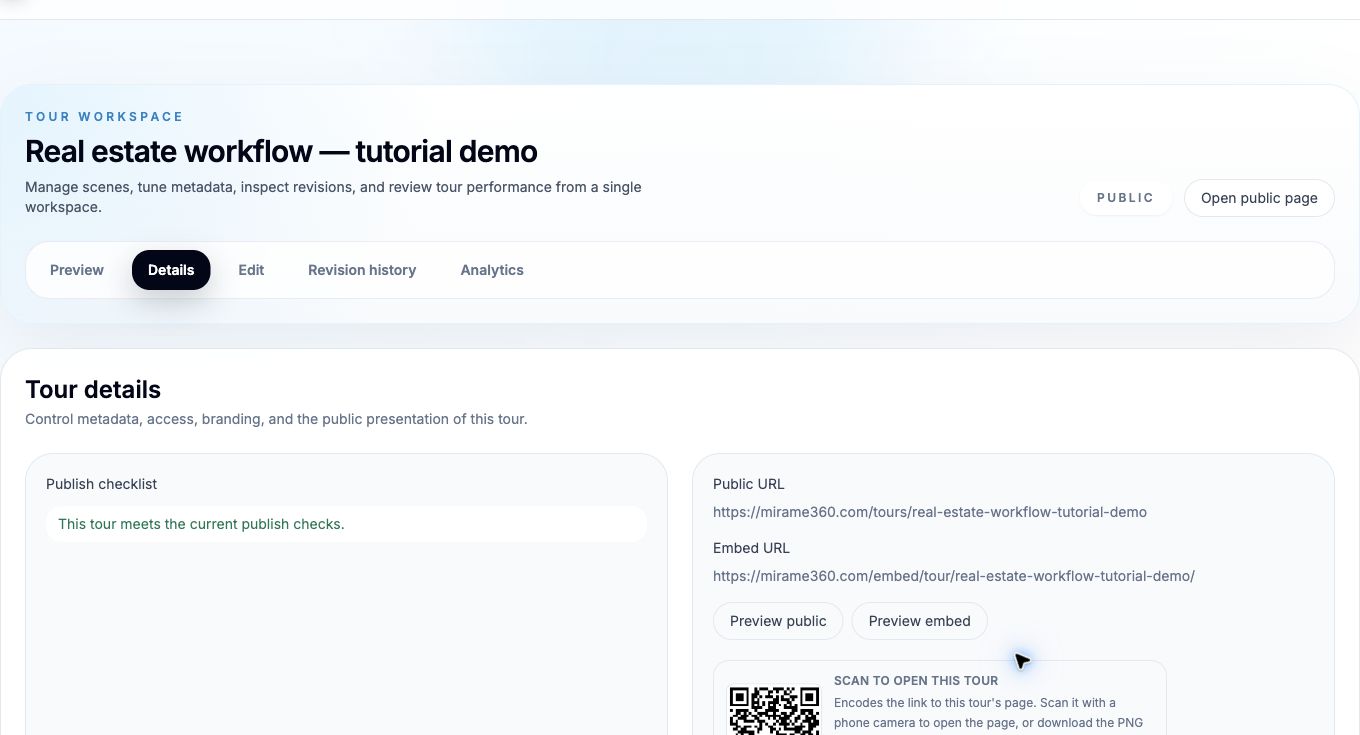Viewport: 1360px width, 735px height.
Task: Select the Details tab
Action: coord(171,270)
